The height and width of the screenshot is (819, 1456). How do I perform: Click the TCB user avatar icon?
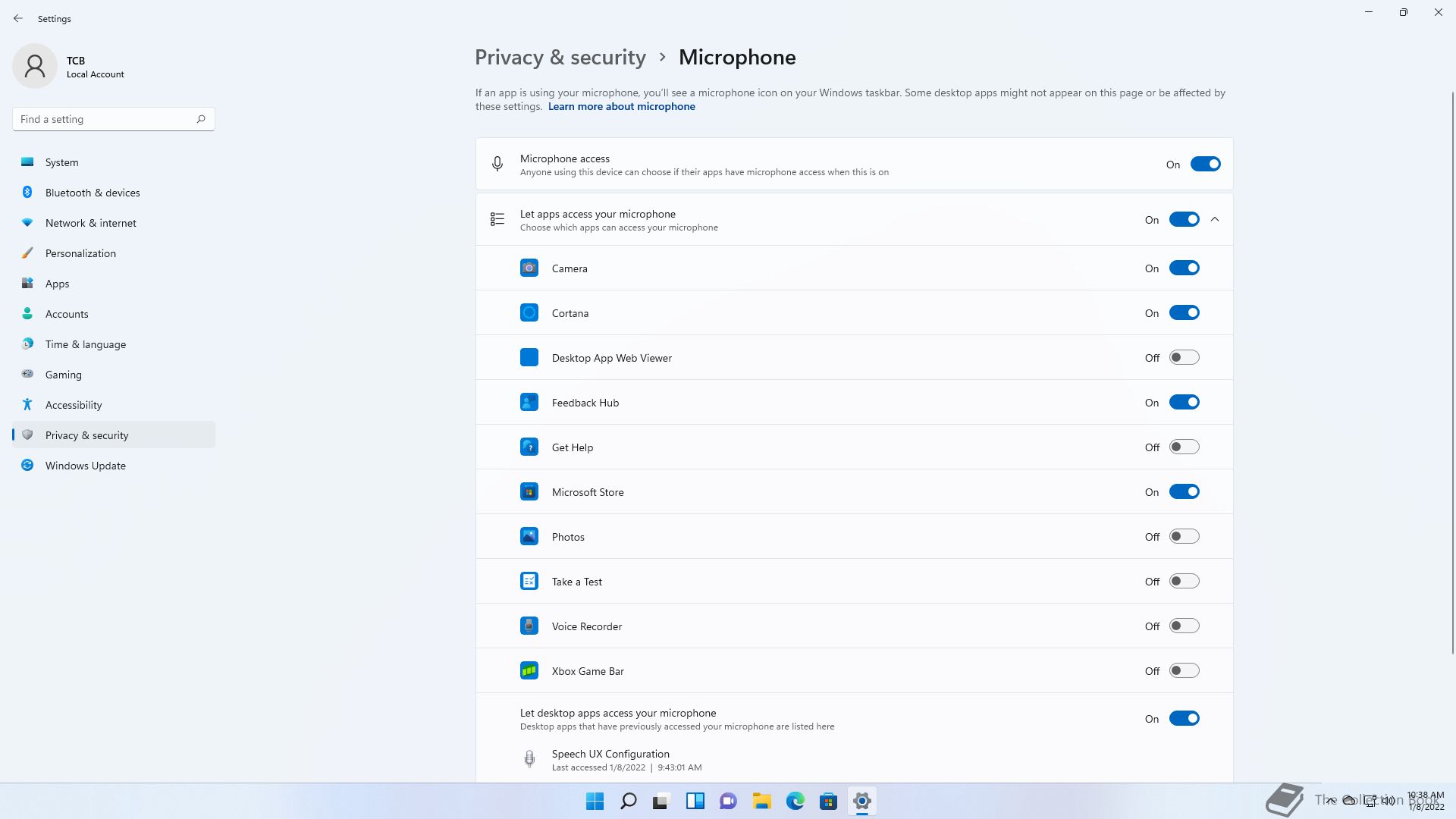tap(35, 66)
